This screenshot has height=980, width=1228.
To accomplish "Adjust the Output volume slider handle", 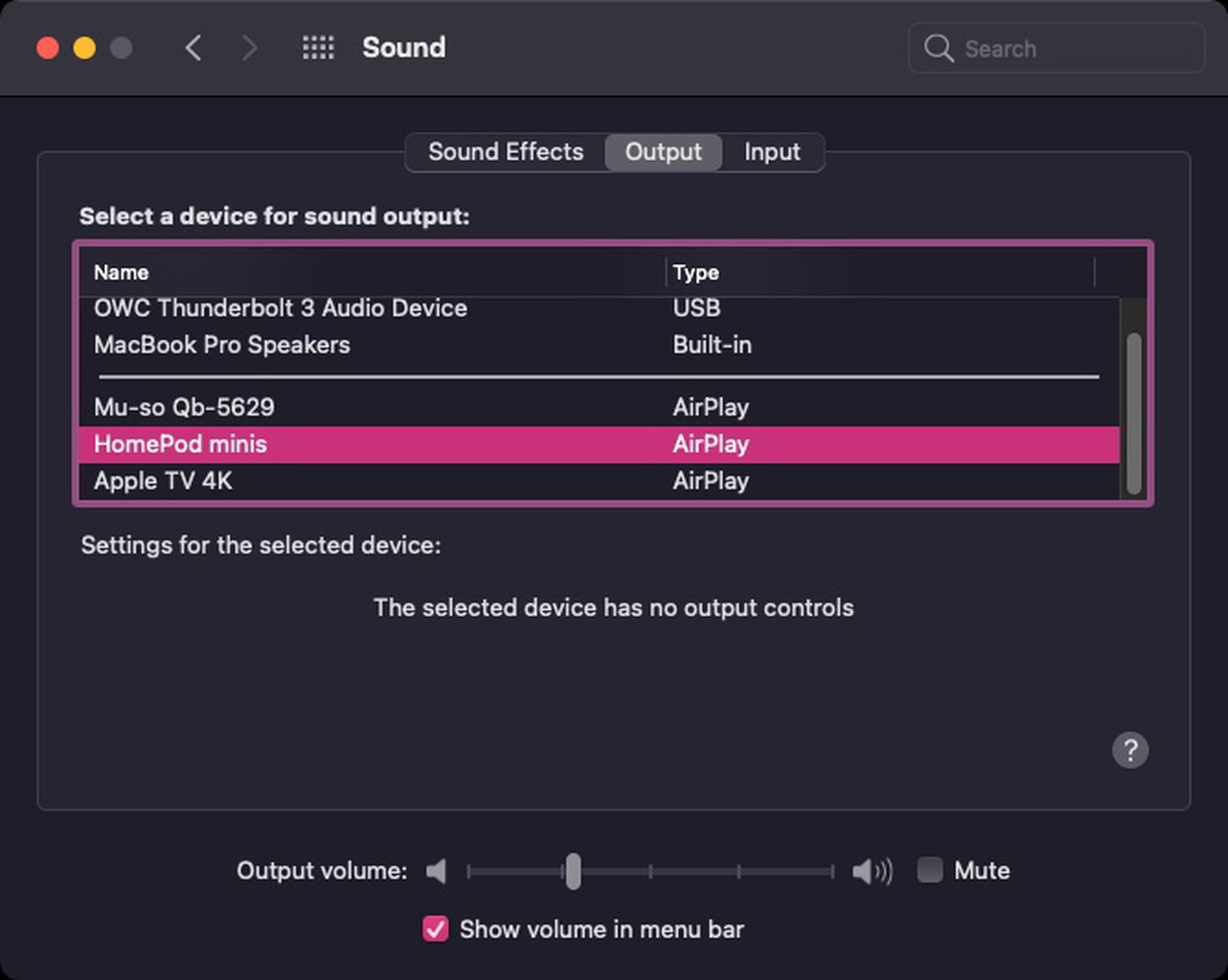I will tap(573, 871).
